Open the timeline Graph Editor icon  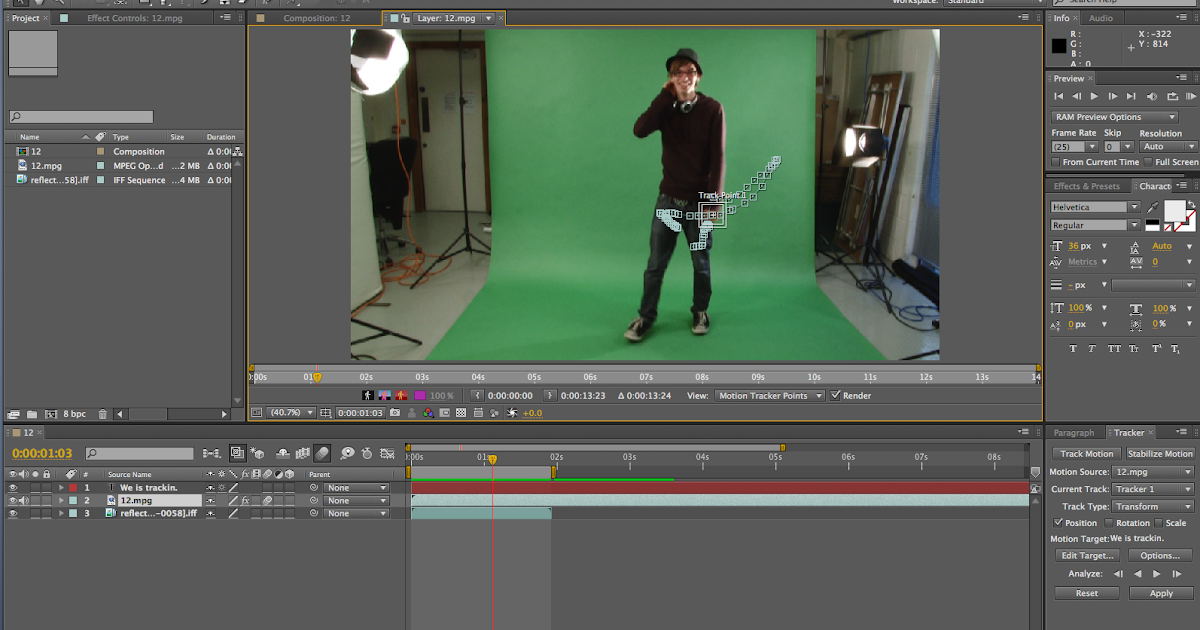pyautogui.click(x=386, y=453)
